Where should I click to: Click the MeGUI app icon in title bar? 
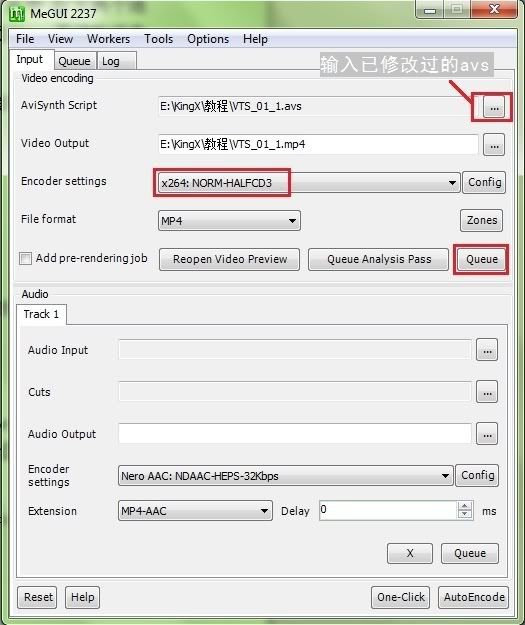pyautogui.click(x=17, y=14)
